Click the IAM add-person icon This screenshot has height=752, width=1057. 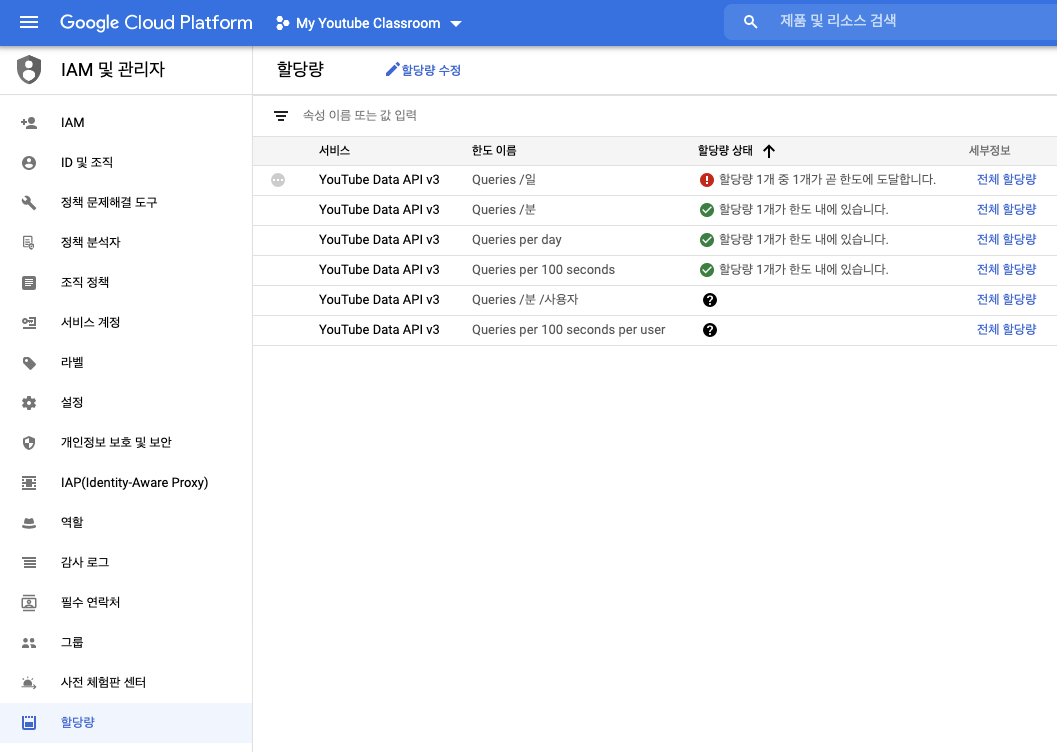tap(29, 123)
